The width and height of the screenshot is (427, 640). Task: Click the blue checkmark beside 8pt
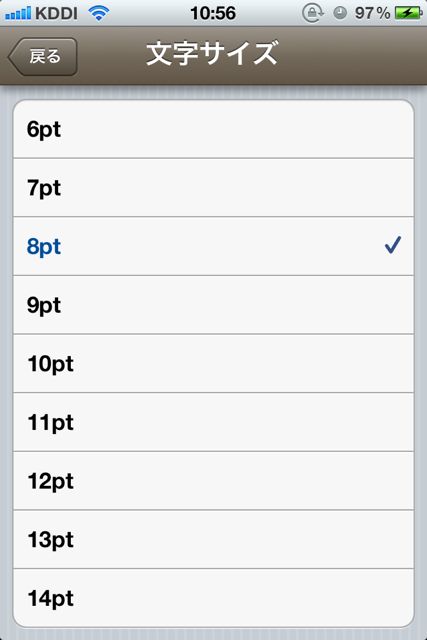[393, 245]
